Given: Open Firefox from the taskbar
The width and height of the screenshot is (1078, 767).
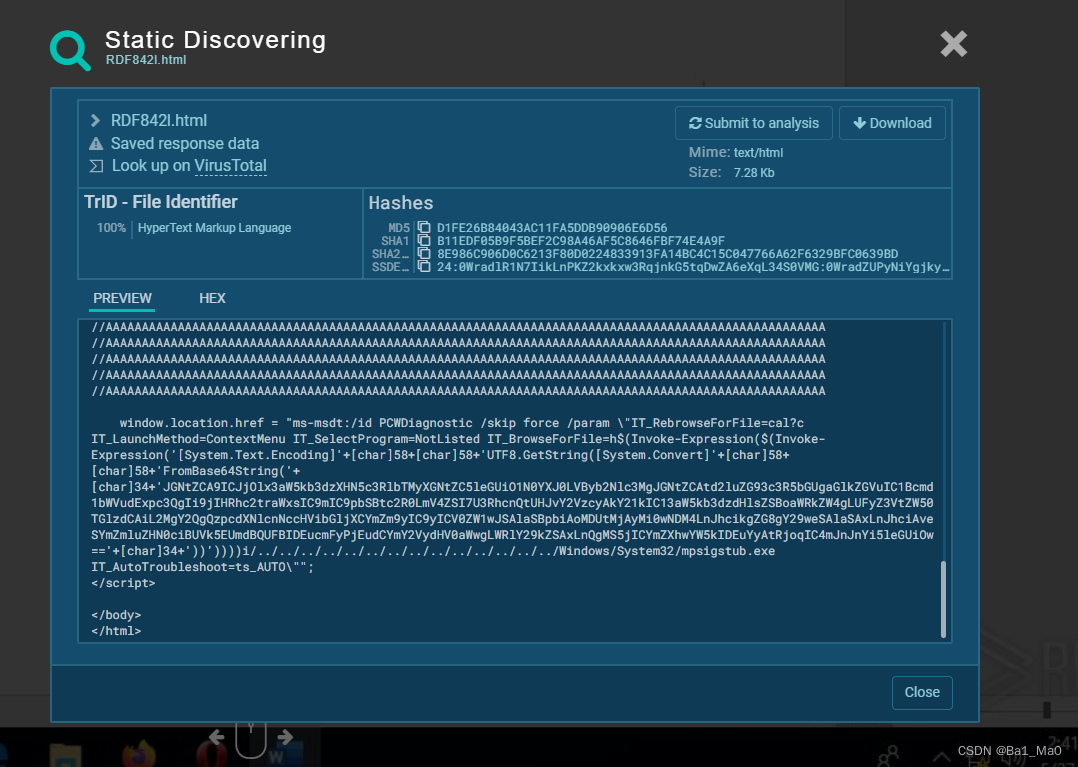Looking at the screenshot, I should (x=140, y=754).
